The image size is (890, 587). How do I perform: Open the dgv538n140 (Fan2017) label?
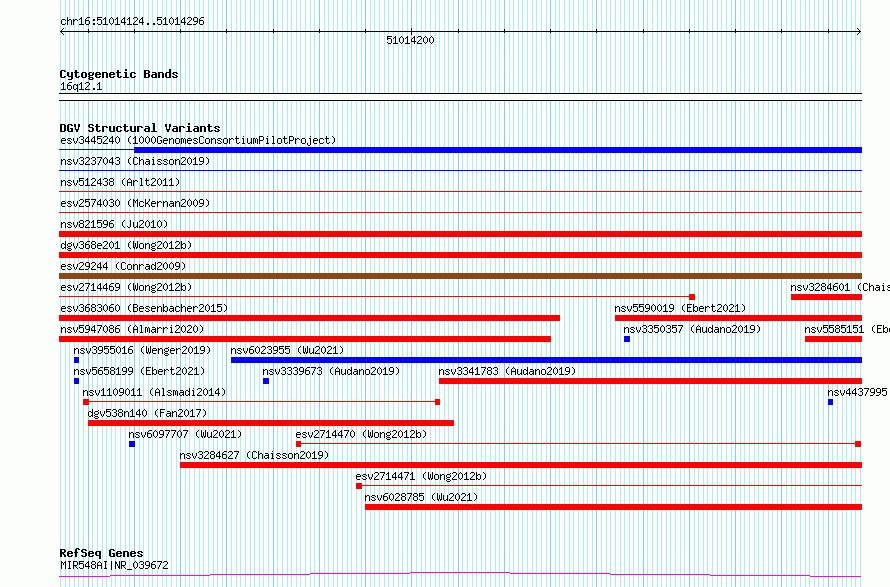coord(148,413)
